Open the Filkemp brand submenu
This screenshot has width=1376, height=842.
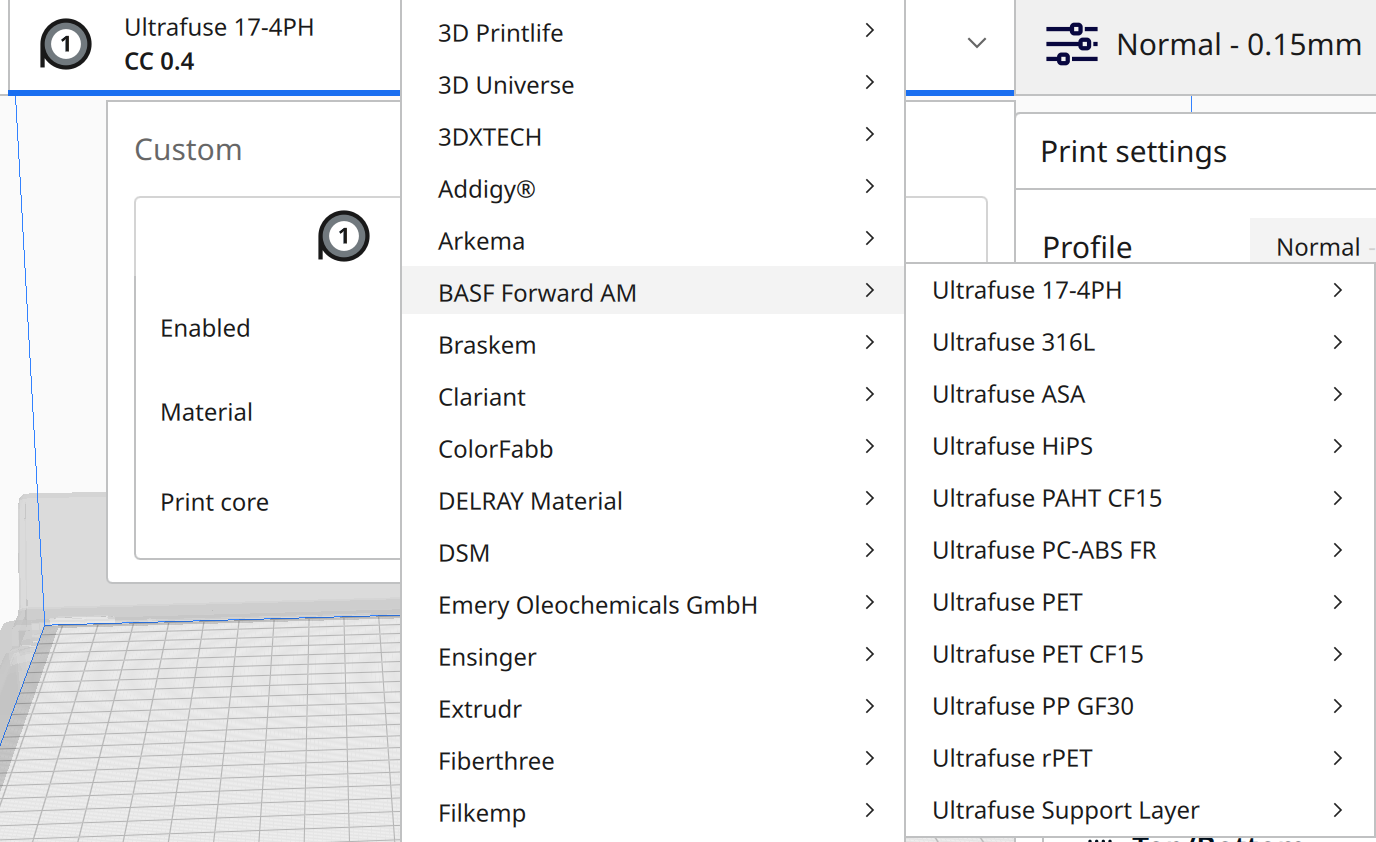click(653, 812)
